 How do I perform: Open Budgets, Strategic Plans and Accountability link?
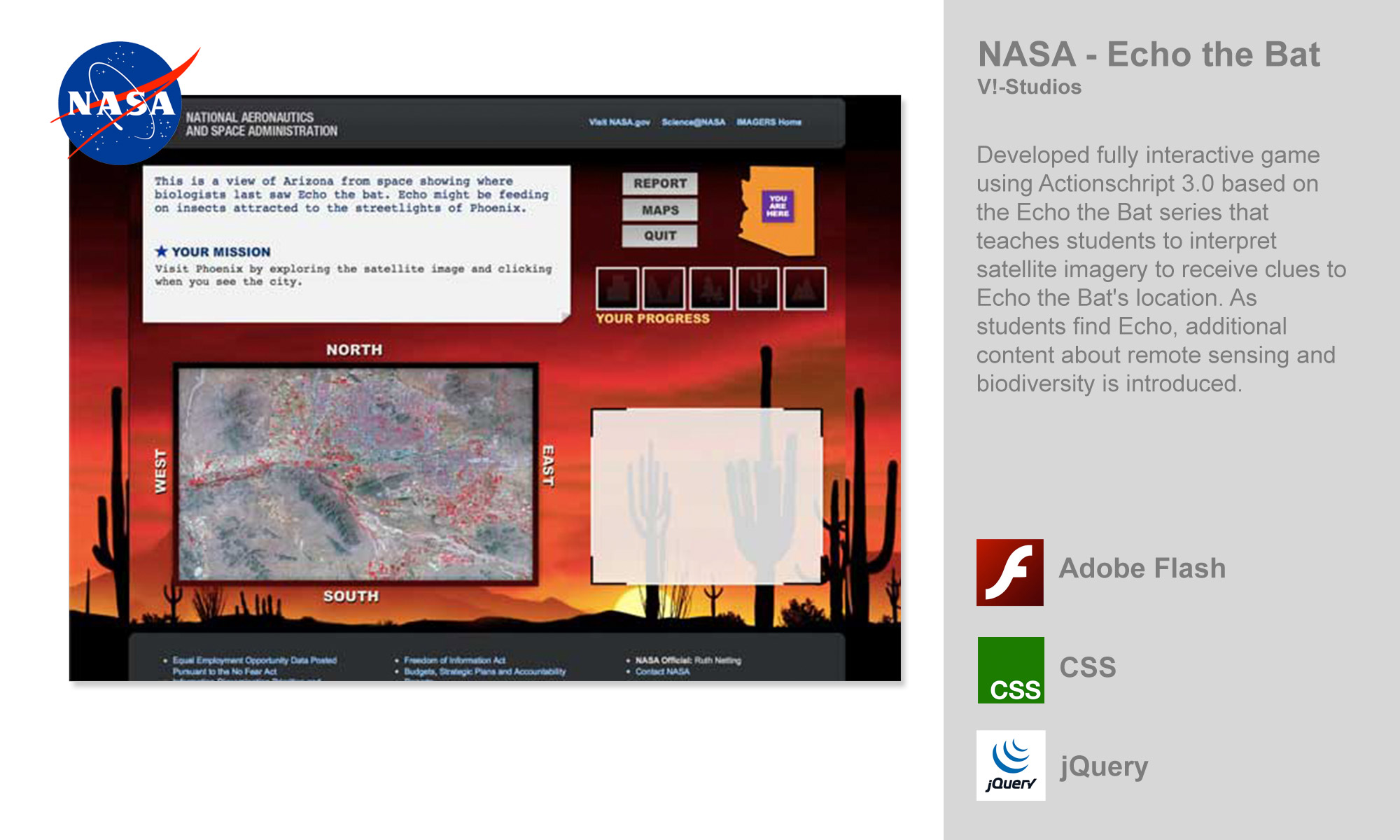click(484, 671)
